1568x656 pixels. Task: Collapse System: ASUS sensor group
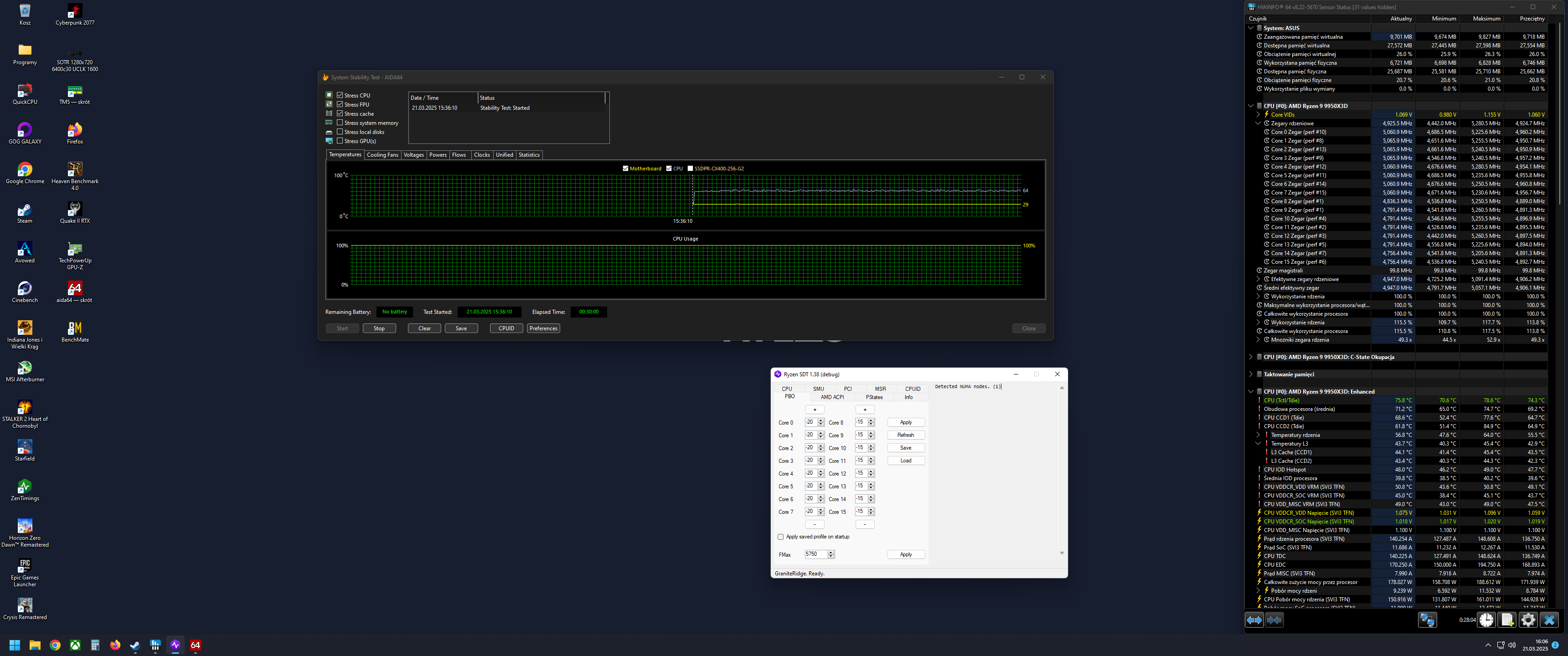point(1251,28)
